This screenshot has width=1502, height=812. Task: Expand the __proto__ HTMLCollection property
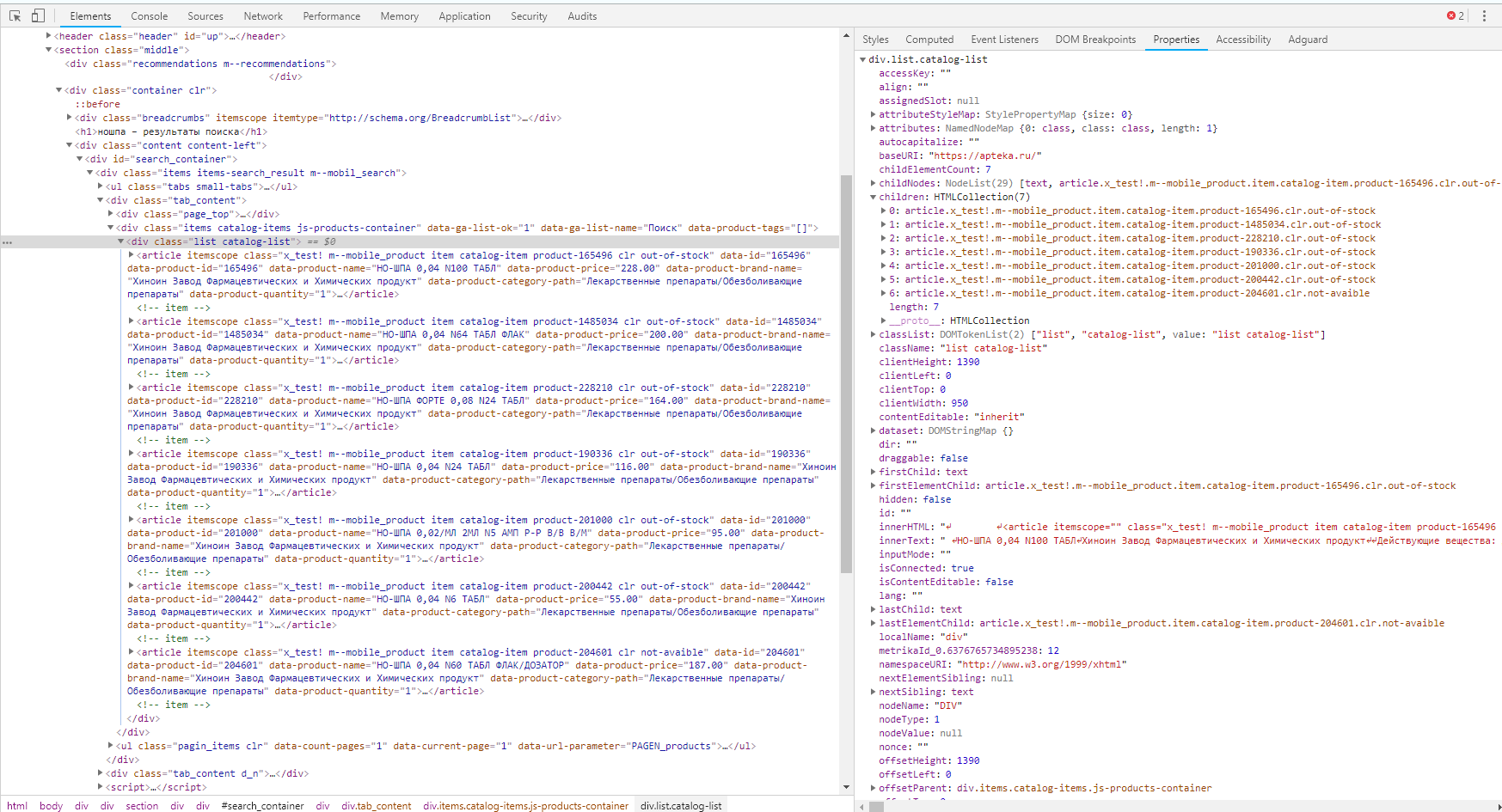click(882, 320)
